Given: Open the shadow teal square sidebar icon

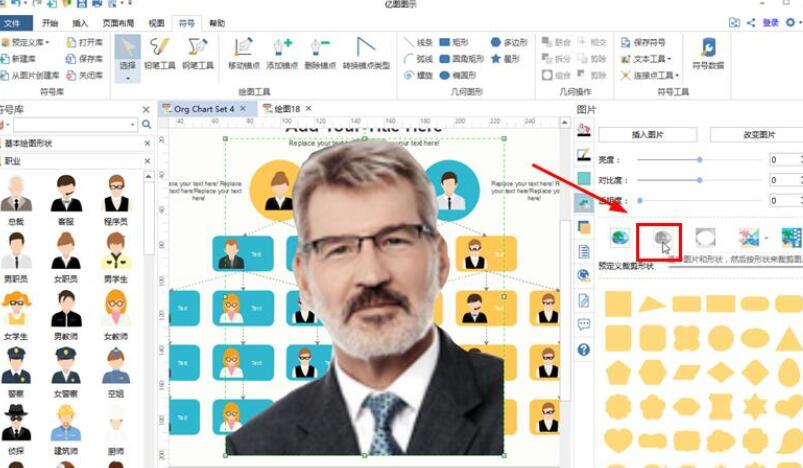Looking at the screenshot, I should 584,178.
